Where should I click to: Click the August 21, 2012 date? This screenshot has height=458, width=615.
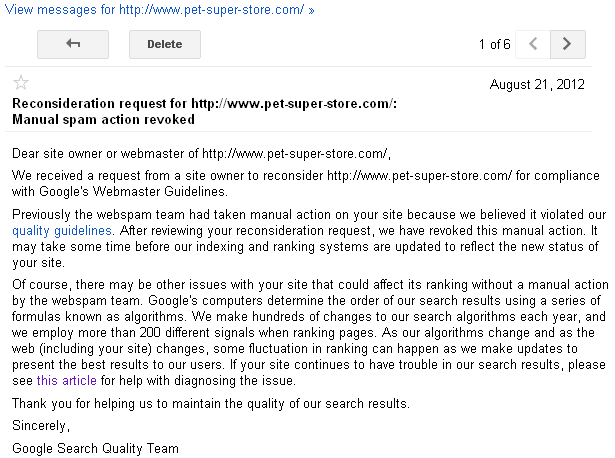pos(537,85)
